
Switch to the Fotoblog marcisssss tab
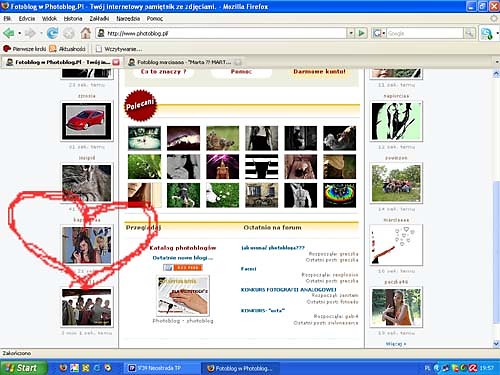click(184, 62)
